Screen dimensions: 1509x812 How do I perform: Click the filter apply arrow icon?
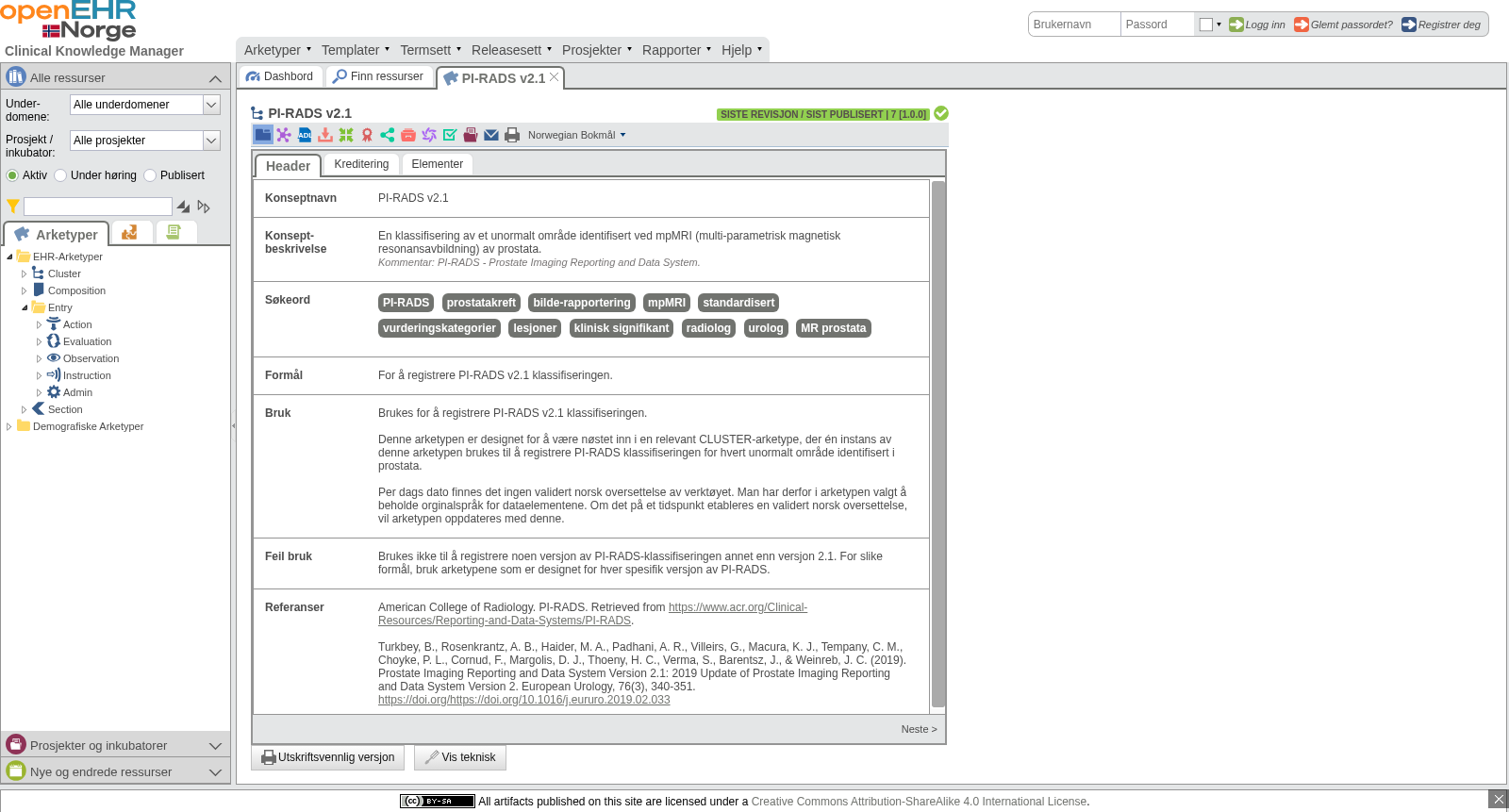click(184, 207)
